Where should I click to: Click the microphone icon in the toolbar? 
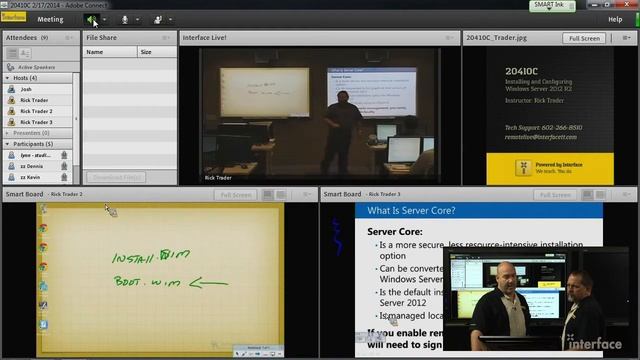(125, 19)
